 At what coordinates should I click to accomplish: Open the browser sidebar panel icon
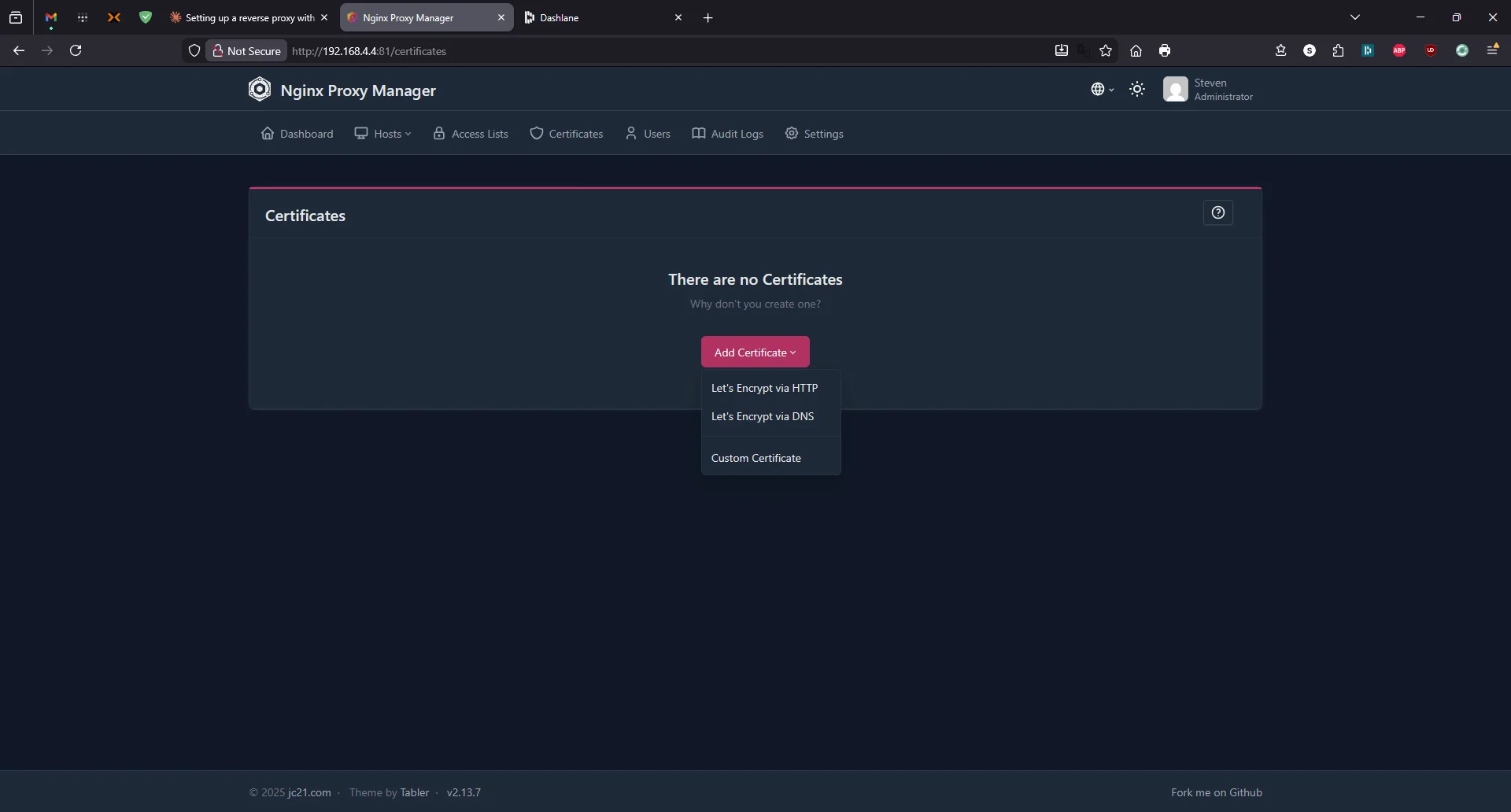tap(16, 17)
